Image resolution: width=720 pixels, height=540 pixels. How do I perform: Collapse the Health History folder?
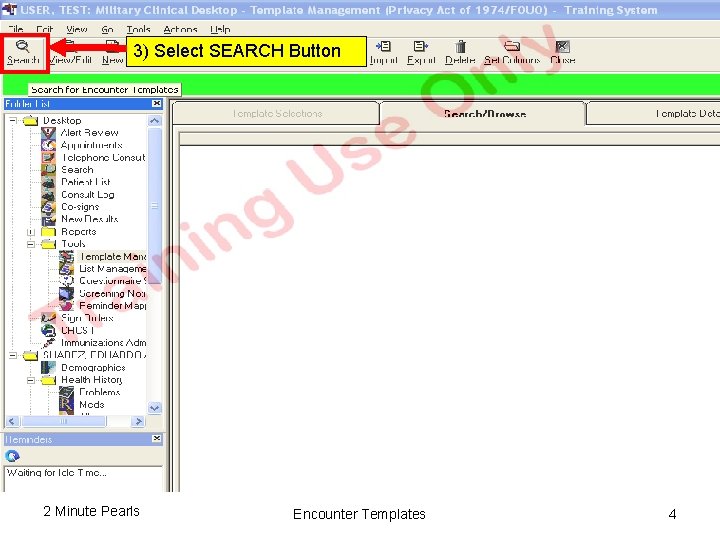(31, 380)
